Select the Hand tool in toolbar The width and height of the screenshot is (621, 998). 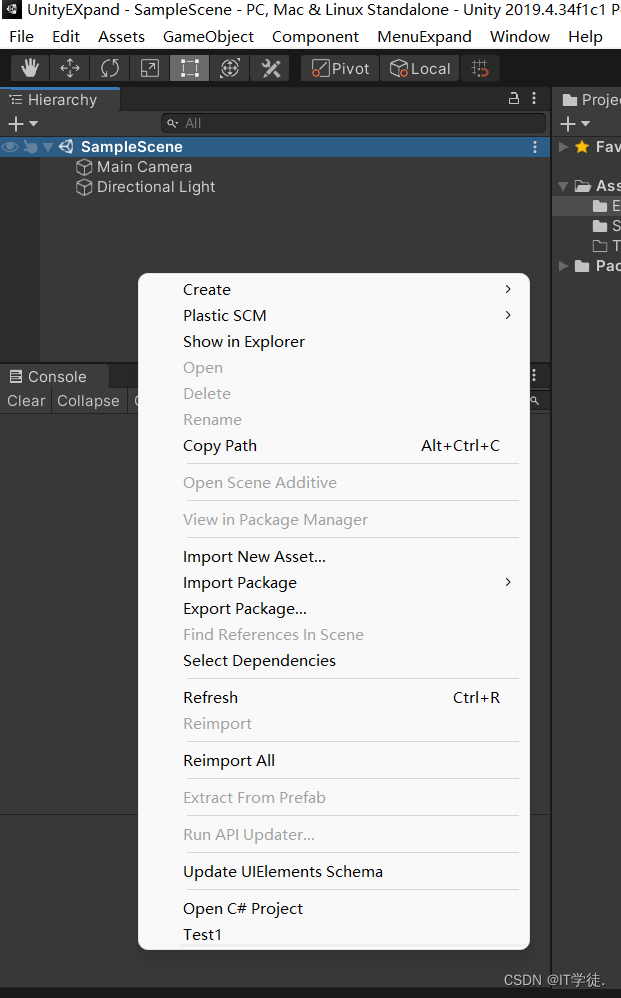coord(30,69)
